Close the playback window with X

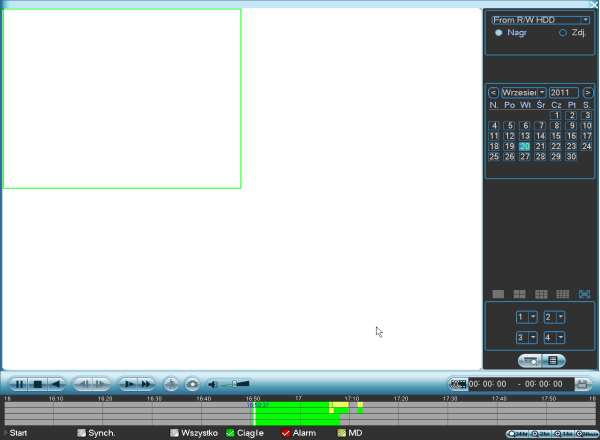click(x=594, y=4)
